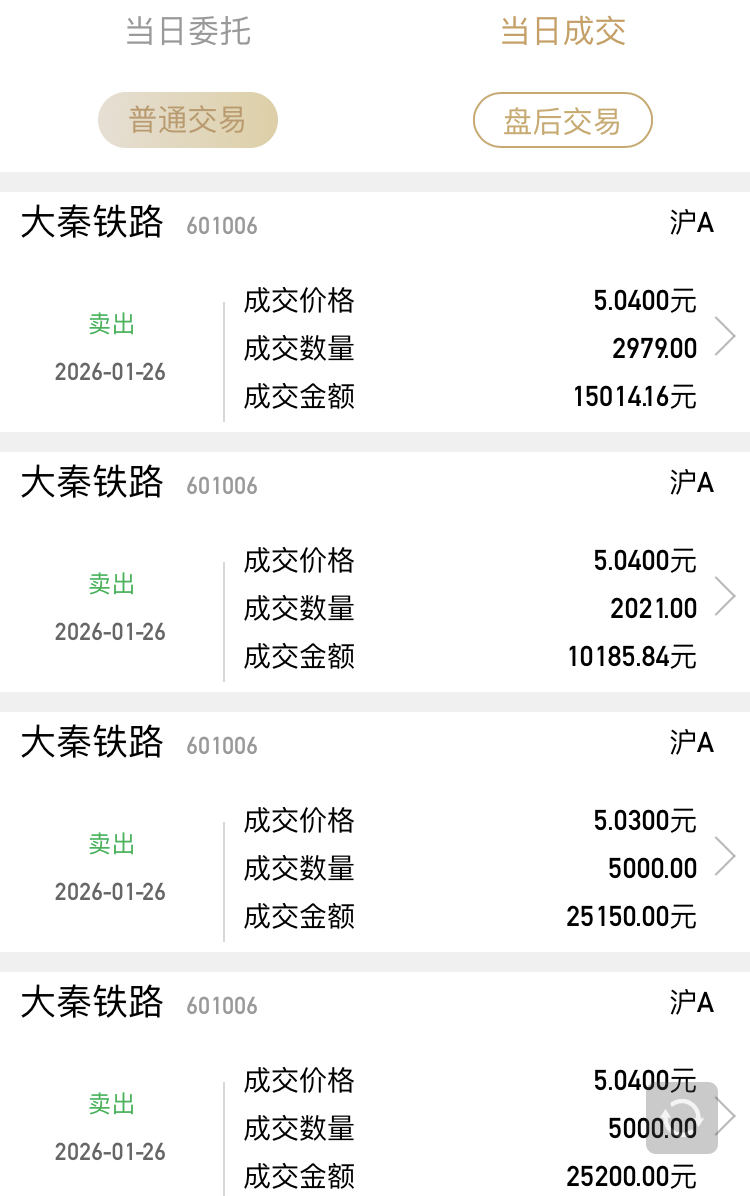Image resolution: width=750 pixels, height=1196 pixels.
Task: Toggle the 普通交易 filter pill
Action: point(188,121)
